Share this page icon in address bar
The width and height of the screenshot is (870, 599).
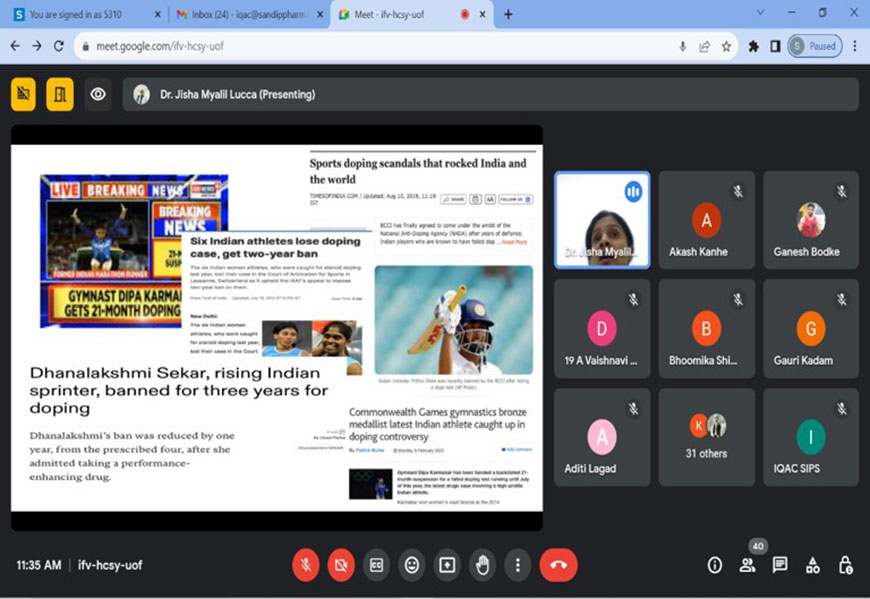click(x=704, y=46)
